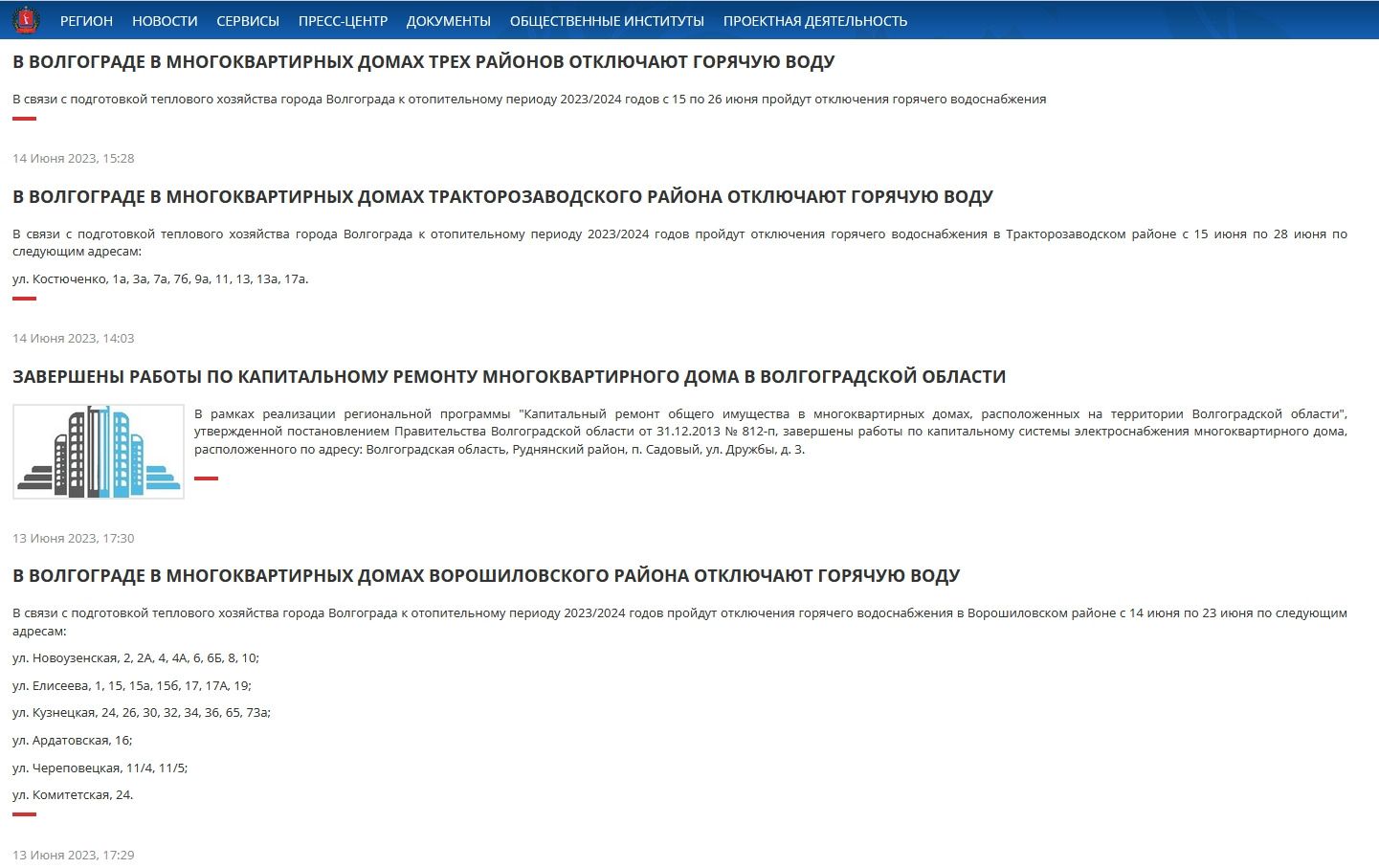The width and height of the screenshot is (1379, 868).
Task: Open the СЕРВИСЫ menu item
Action: tap(248, 21)
